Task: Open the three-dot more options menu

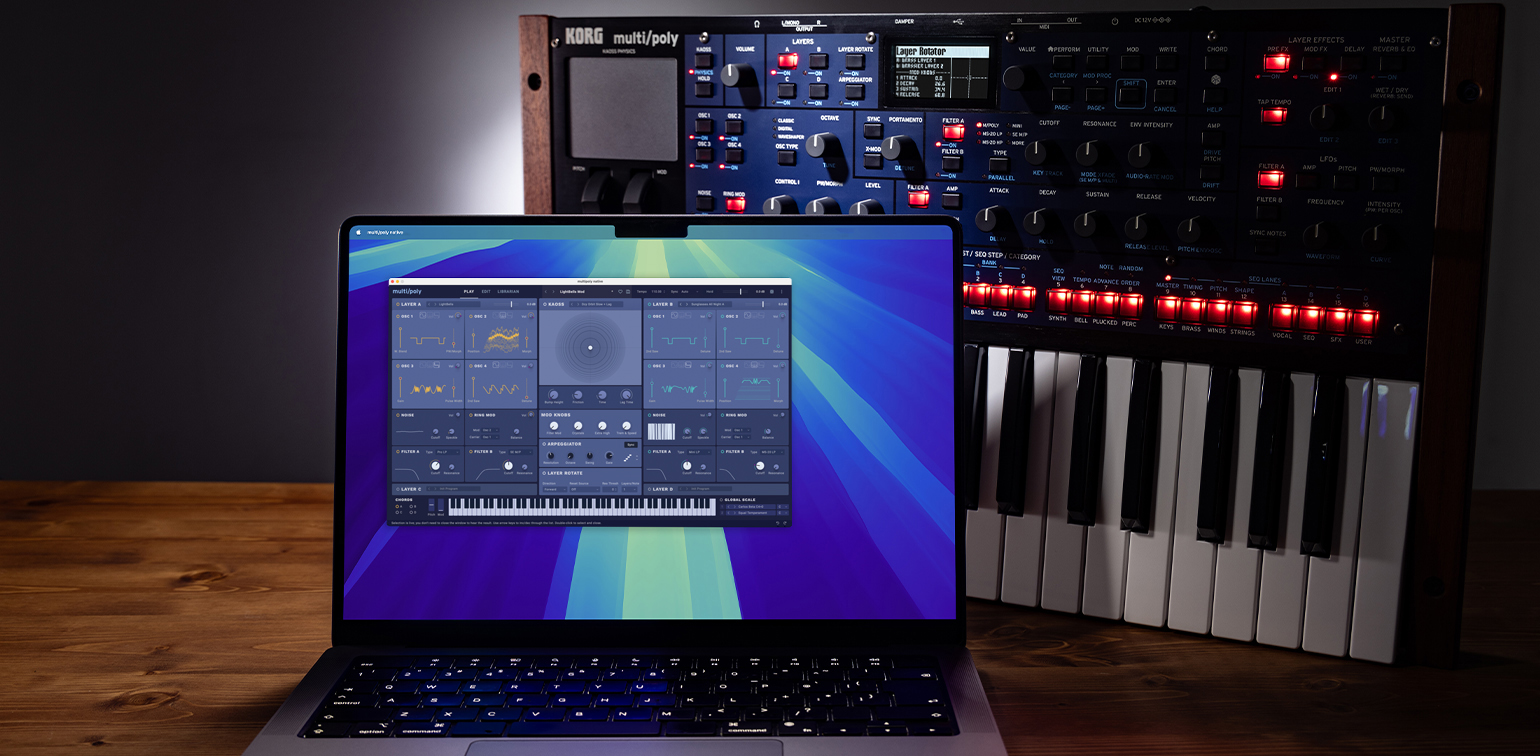Action: coord(782,292)
